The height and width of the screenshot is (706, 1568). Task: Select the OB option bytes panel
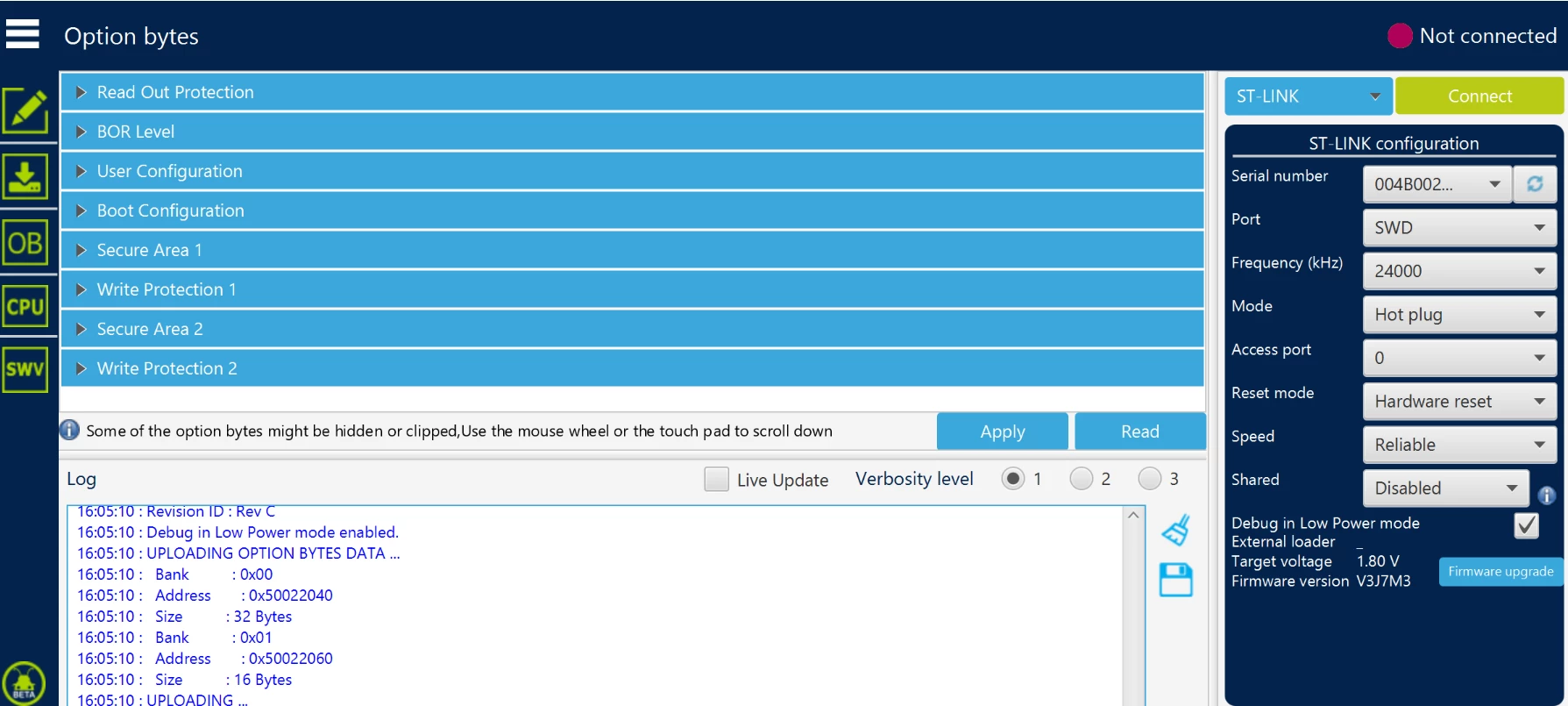pyautogui.click(x=25, y=243)
